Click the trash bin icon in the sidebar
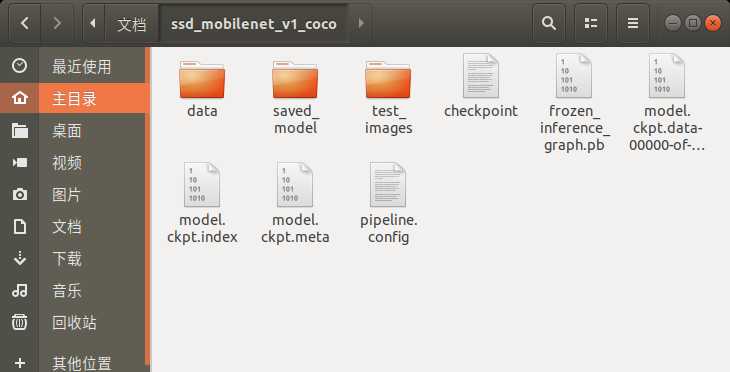The image size is (730, 372). 20,322
